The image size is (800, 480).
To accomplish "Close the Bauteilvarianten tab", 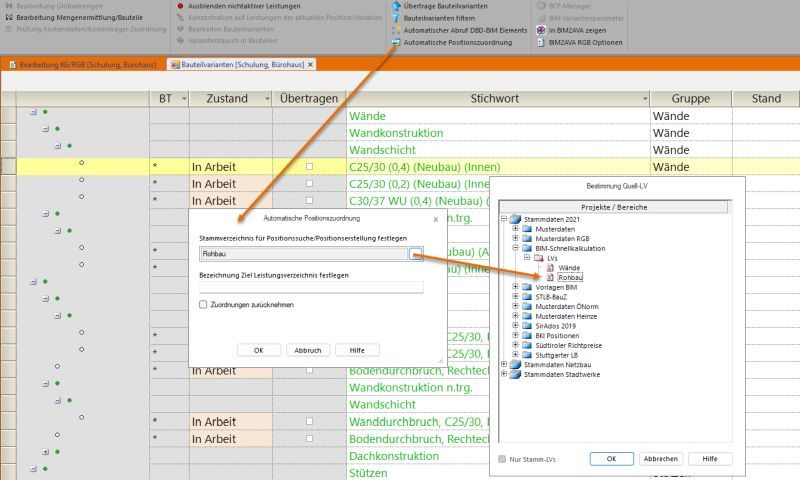I will point(311,64).
